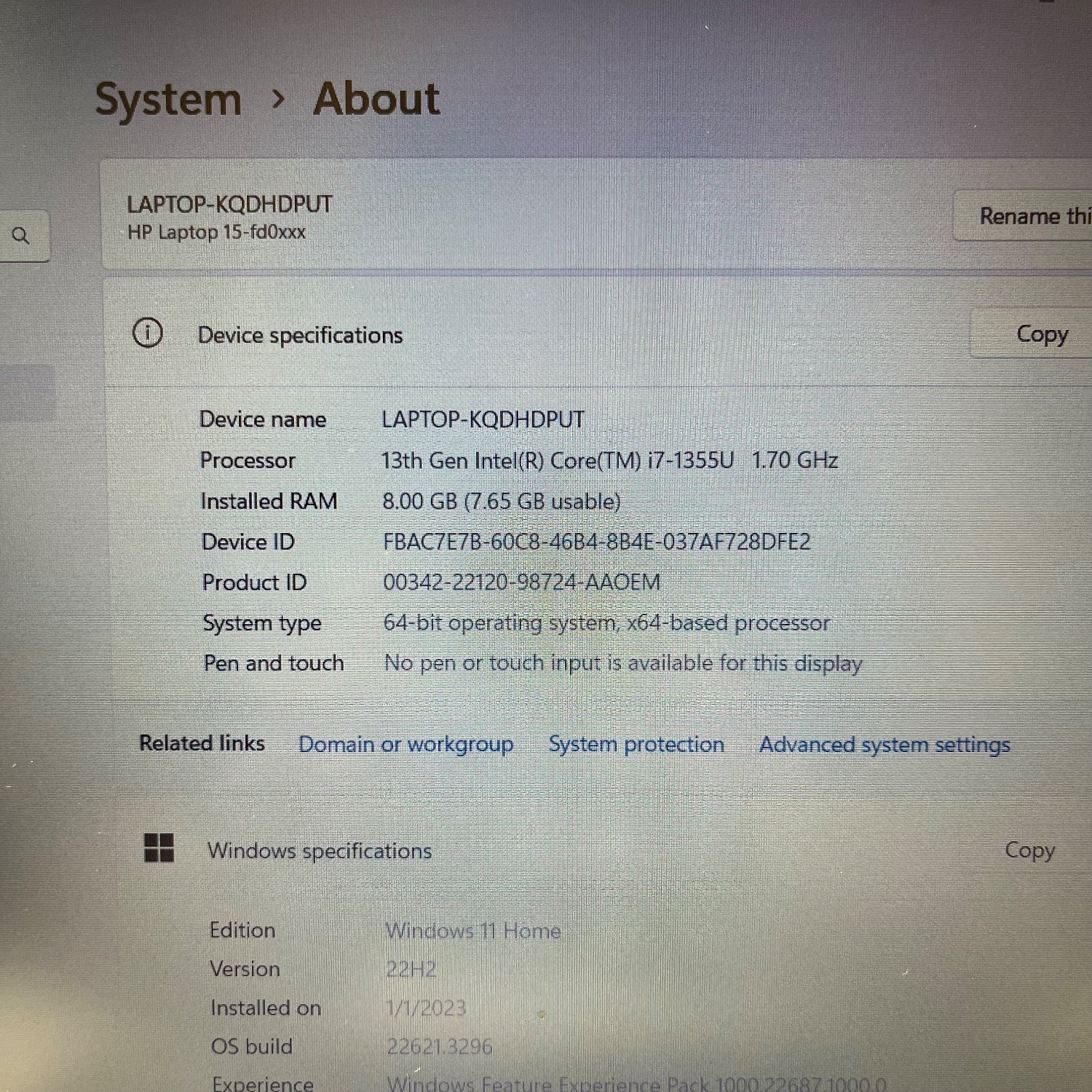Click the Related links label
This screenshot has height=1092, width=1092.
coord(202,743)
